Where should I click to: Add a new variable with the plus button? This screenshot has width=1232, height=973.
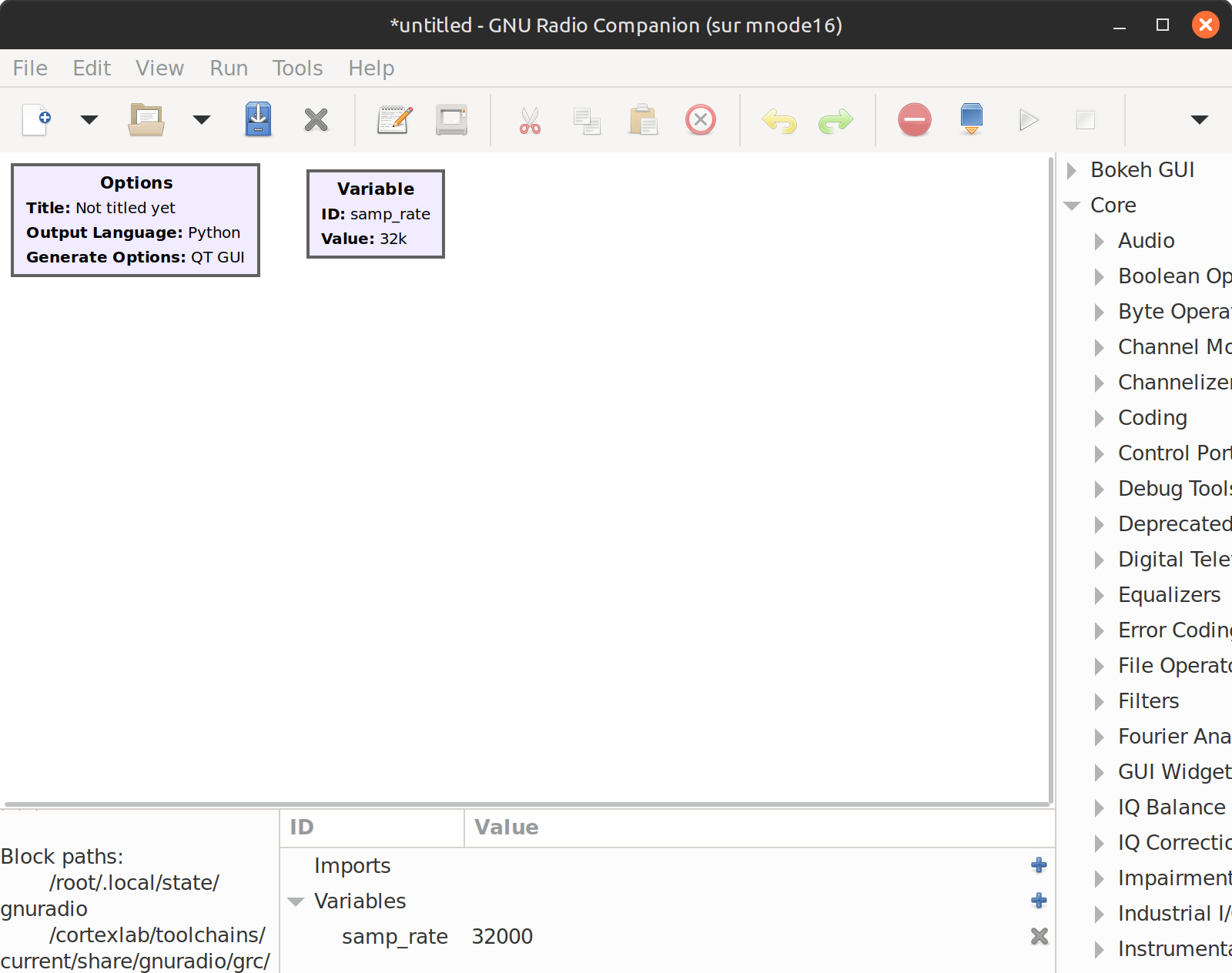click(x=1039, y=901)
